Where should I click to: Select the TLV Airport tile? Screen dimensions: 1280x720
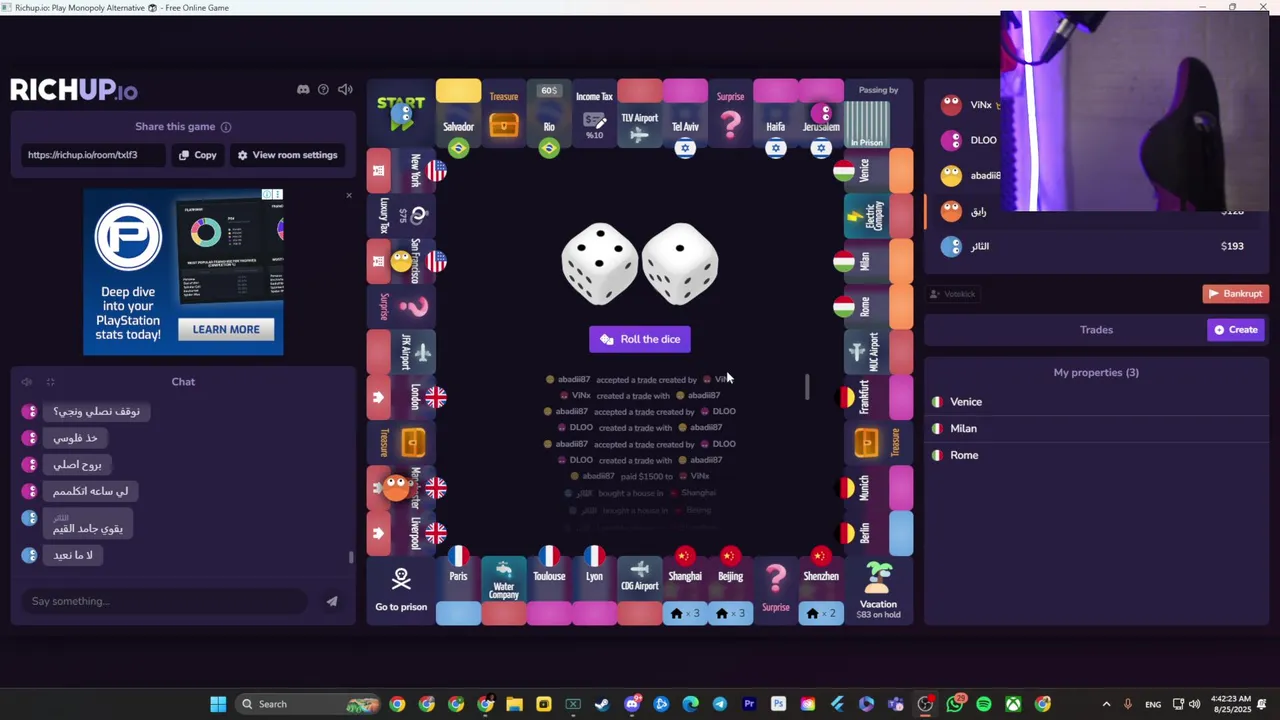pos(640,114)
